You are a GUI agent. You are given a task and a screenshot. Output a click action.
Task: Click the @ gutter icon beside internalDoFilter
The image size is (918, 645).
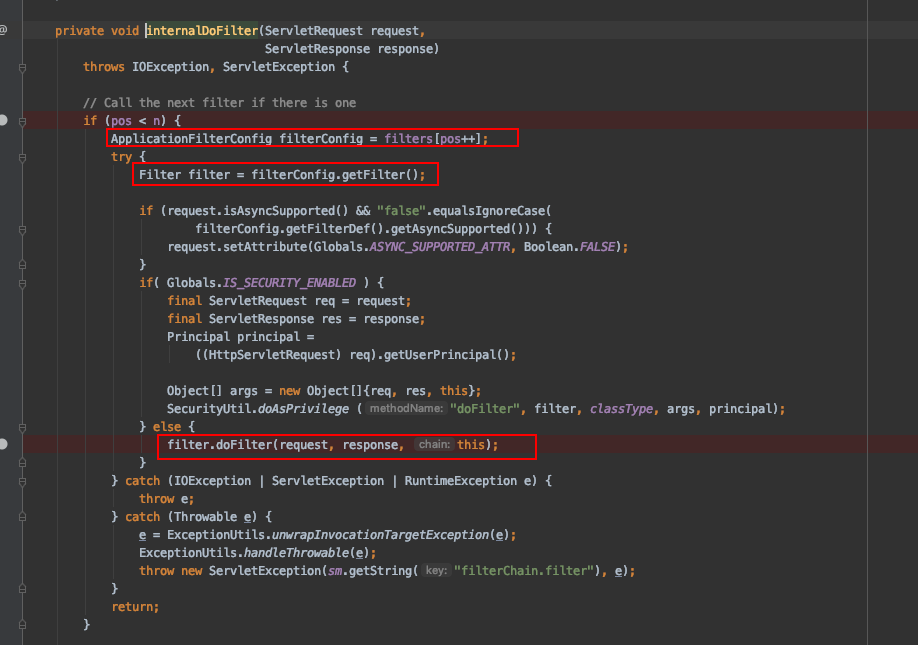pos(3,30)
